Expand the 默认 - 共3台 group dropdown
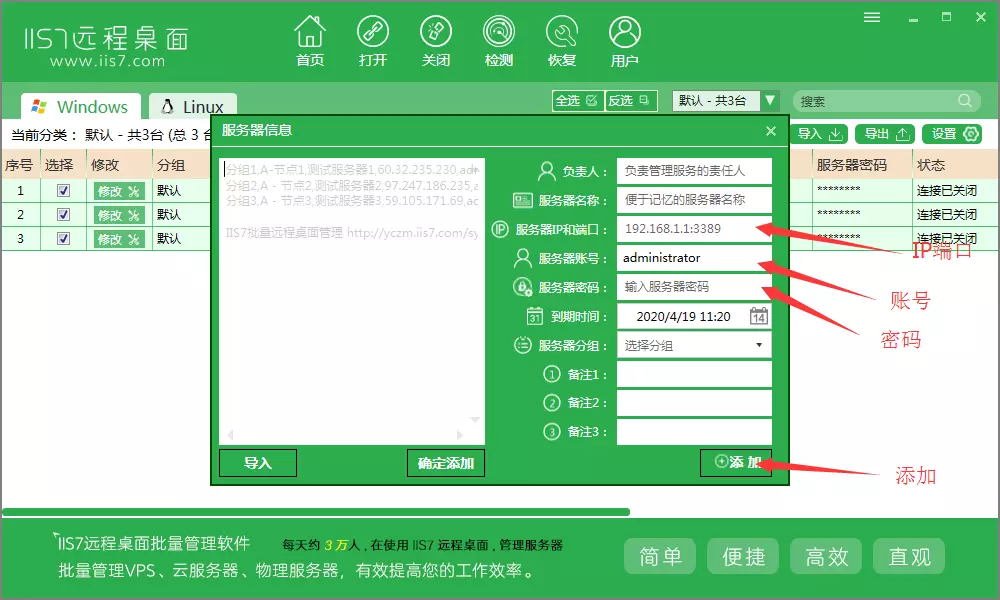The height and width of the screenshot is (600, 1000). pyautogui.click(x=770, y=101)
